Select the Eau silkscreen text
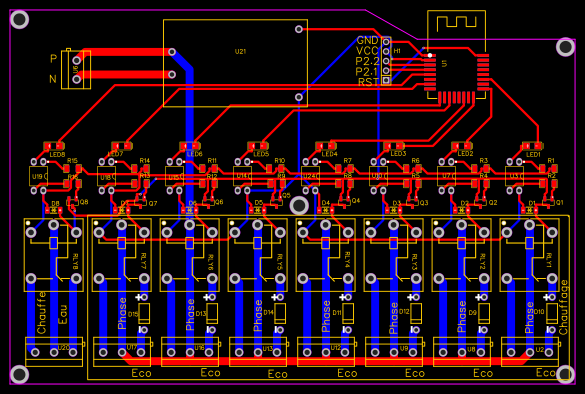Viewport: 585px width, 394px height. (x=63, y=315)
